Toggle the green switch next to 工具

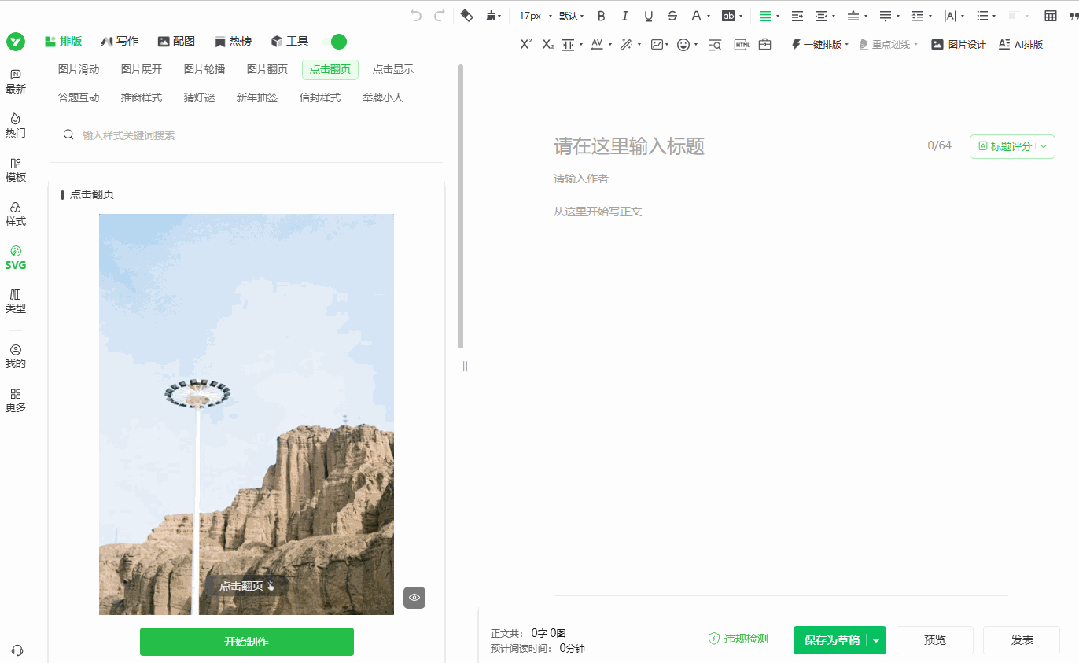tap(334, 42)
